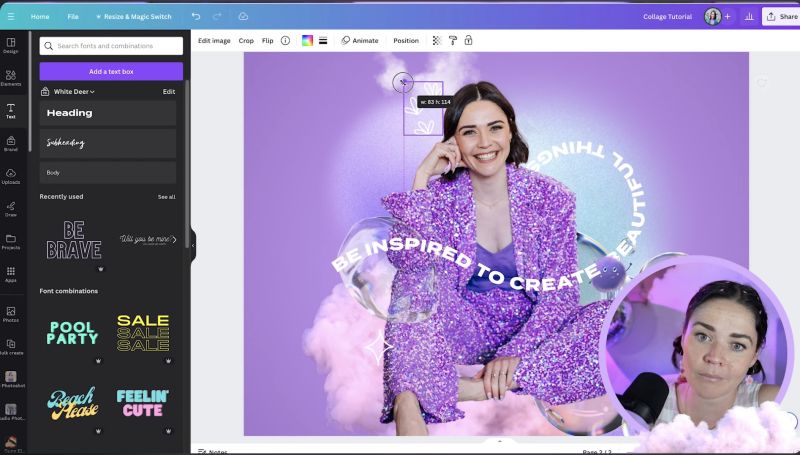Add collaborator with plus icon
Viewport: 800px width, 455px height.
[x=728, y=16]
